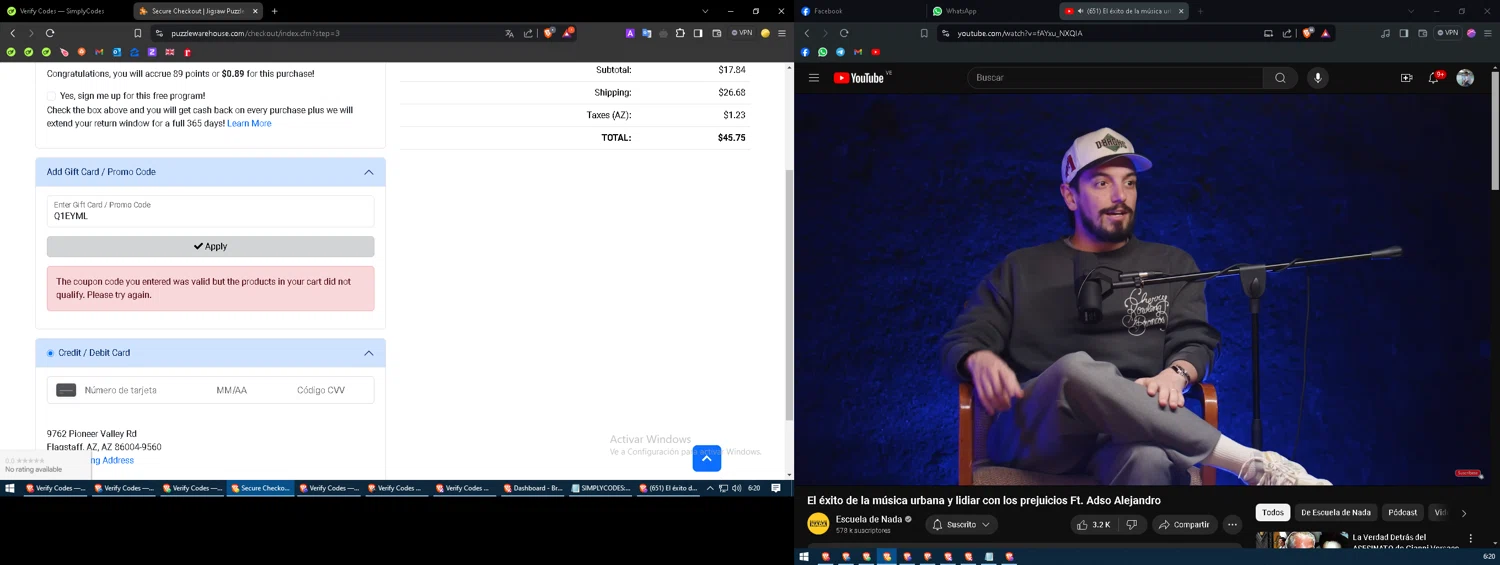Viewport: 1500px width, 565px height.
Task: Click blue scroll-to-top arrow button
Action: coord(707,458)
